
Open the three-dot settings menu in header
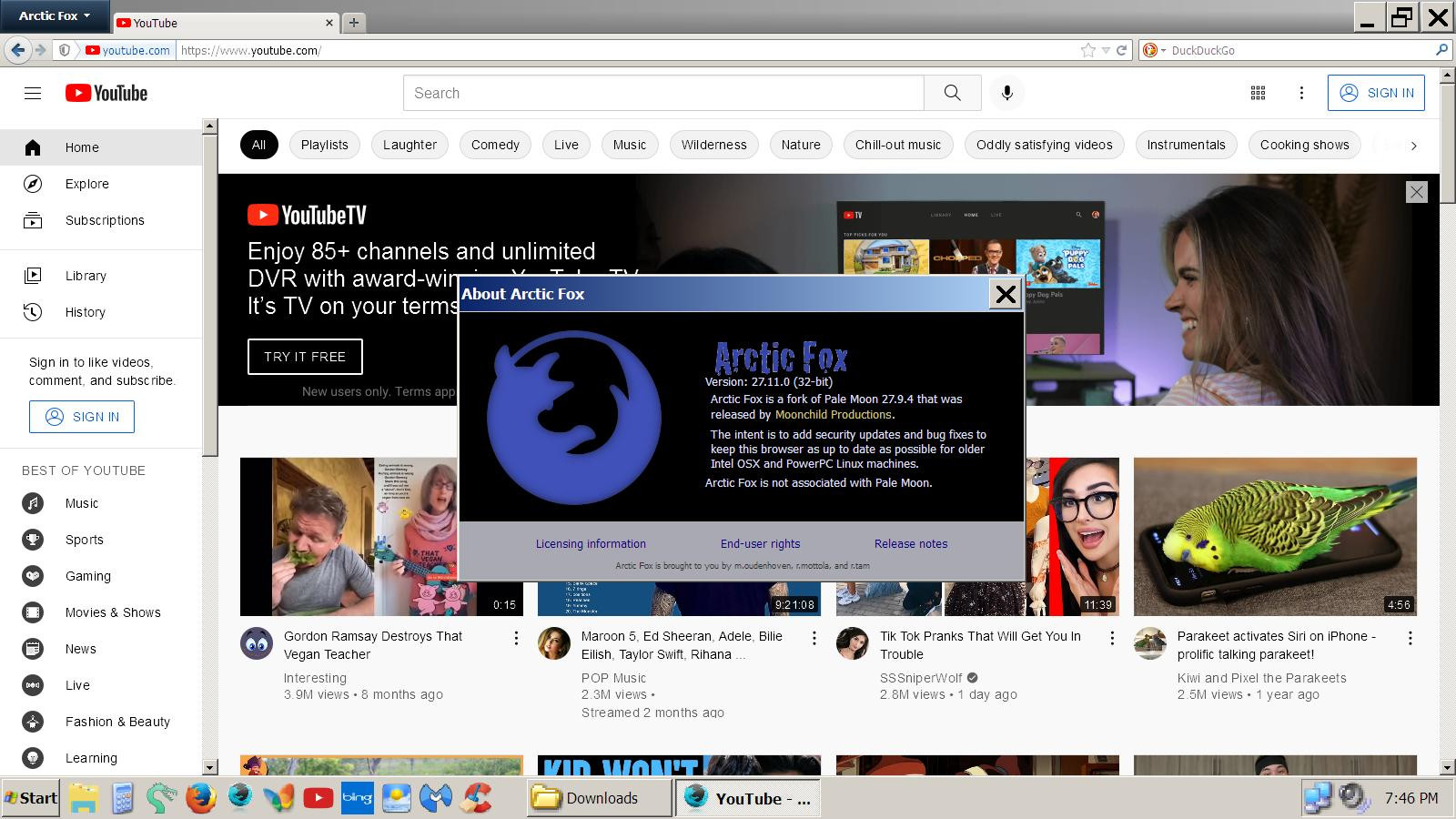(x=1301, y=93)
